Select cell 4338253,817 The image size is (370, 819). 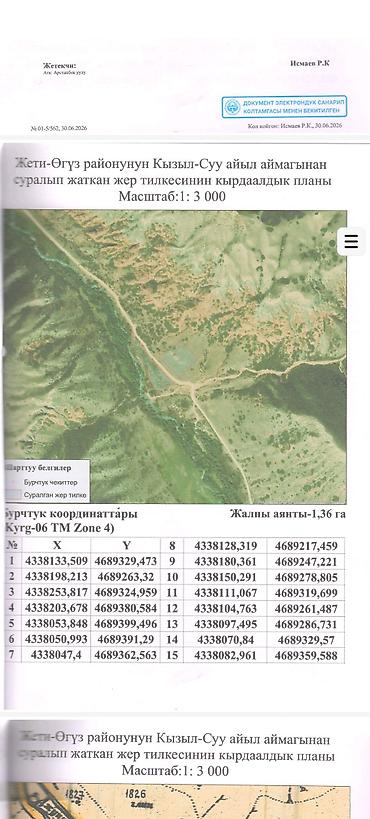coord(56,593)
